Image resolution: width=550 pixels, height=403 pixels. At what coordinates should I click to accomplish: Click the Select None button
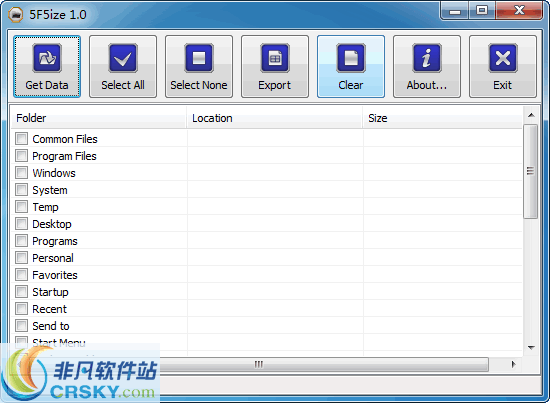pyautogui.click(x=199, y=66)
